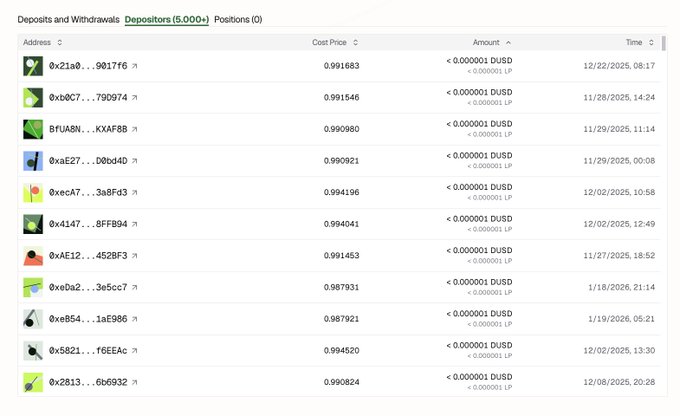
Task: Select cost price value 0.991683
Action: (341, 66)
